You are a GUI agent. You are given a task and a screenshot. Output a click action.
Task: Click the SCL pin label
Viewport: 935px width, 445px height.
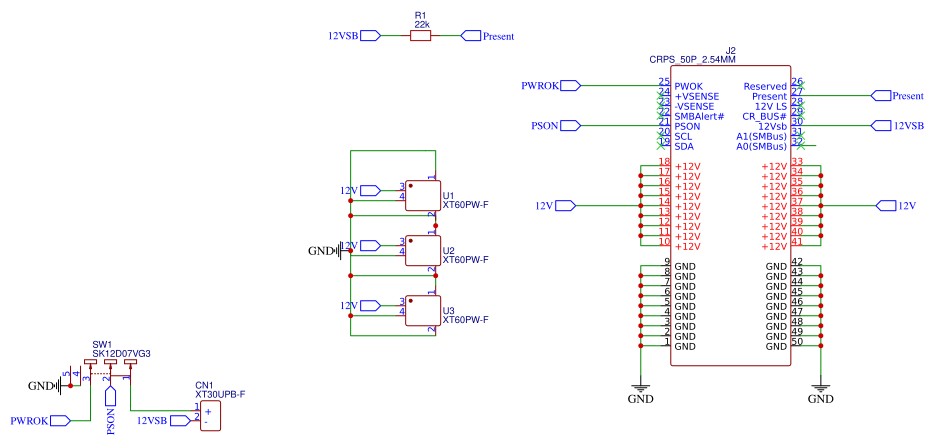(x=683, y=136)
